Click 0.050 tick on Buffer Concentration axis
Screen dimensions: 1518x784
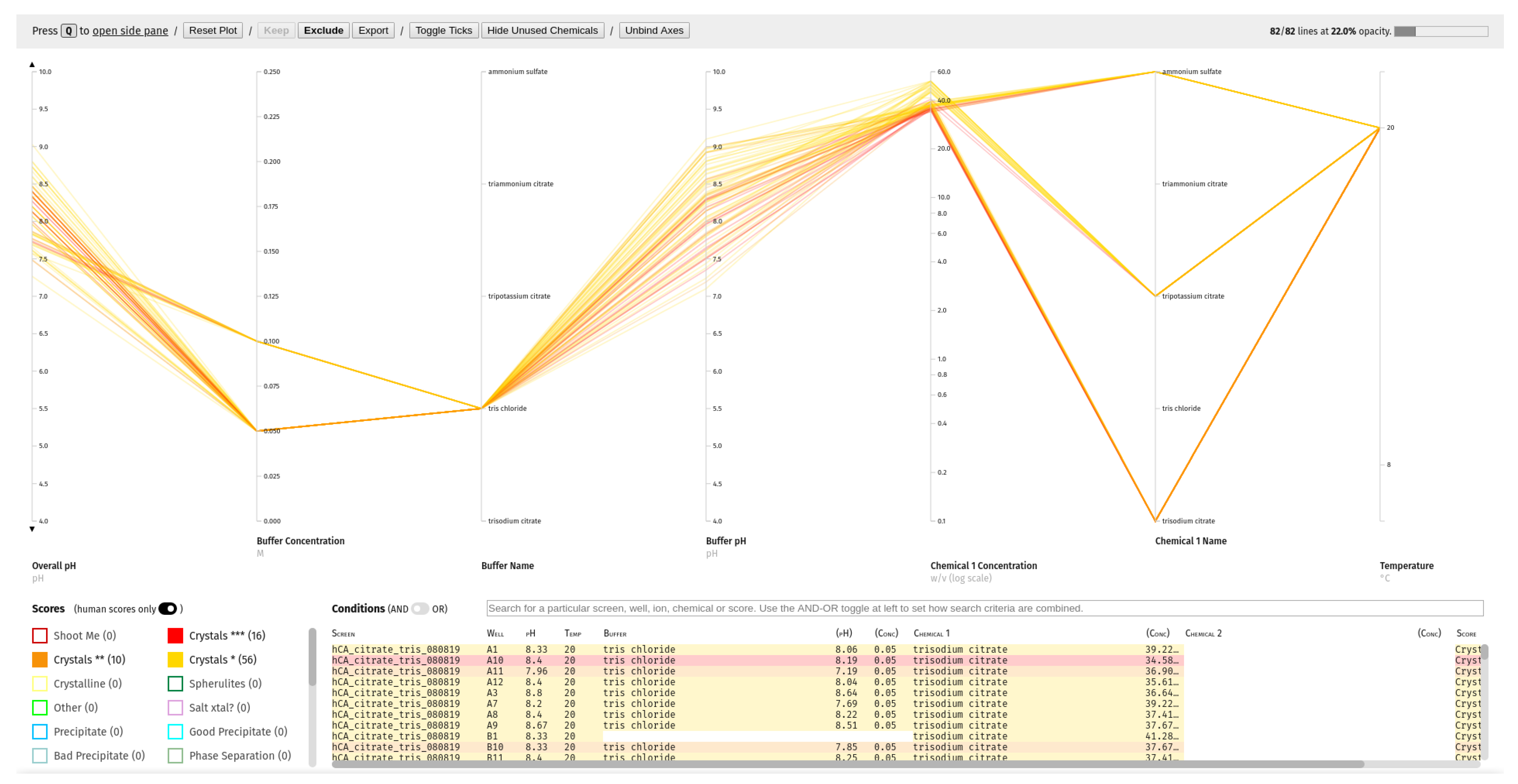(x=272, y=431)
